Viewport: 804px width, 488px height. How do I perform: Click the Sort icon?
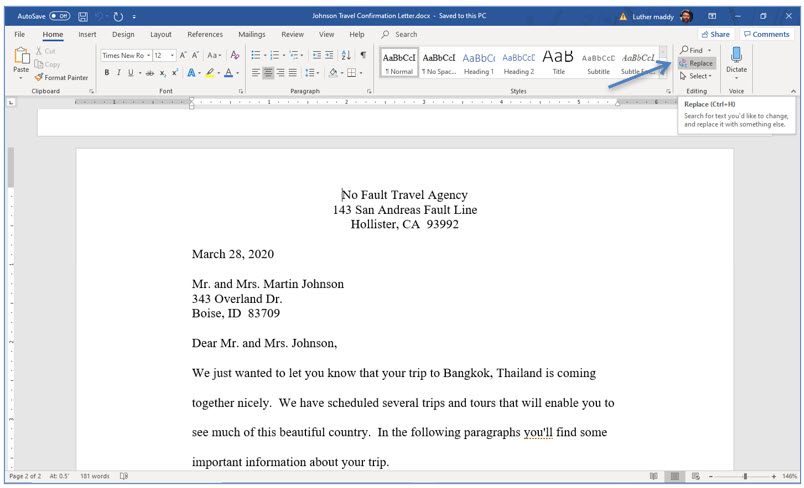346,55
